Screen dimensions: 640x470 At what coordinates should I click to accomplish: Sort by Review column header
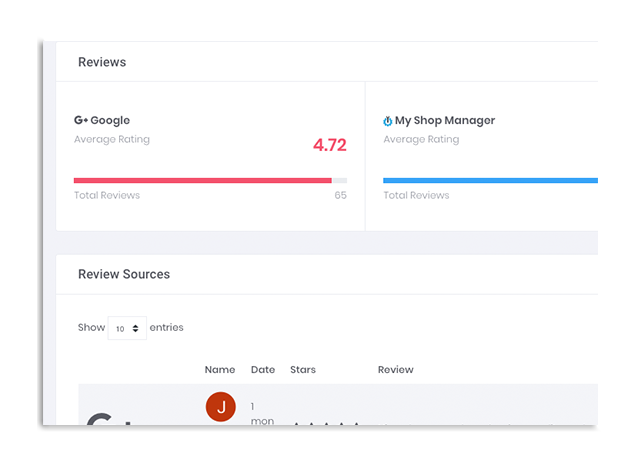[395, 370]
